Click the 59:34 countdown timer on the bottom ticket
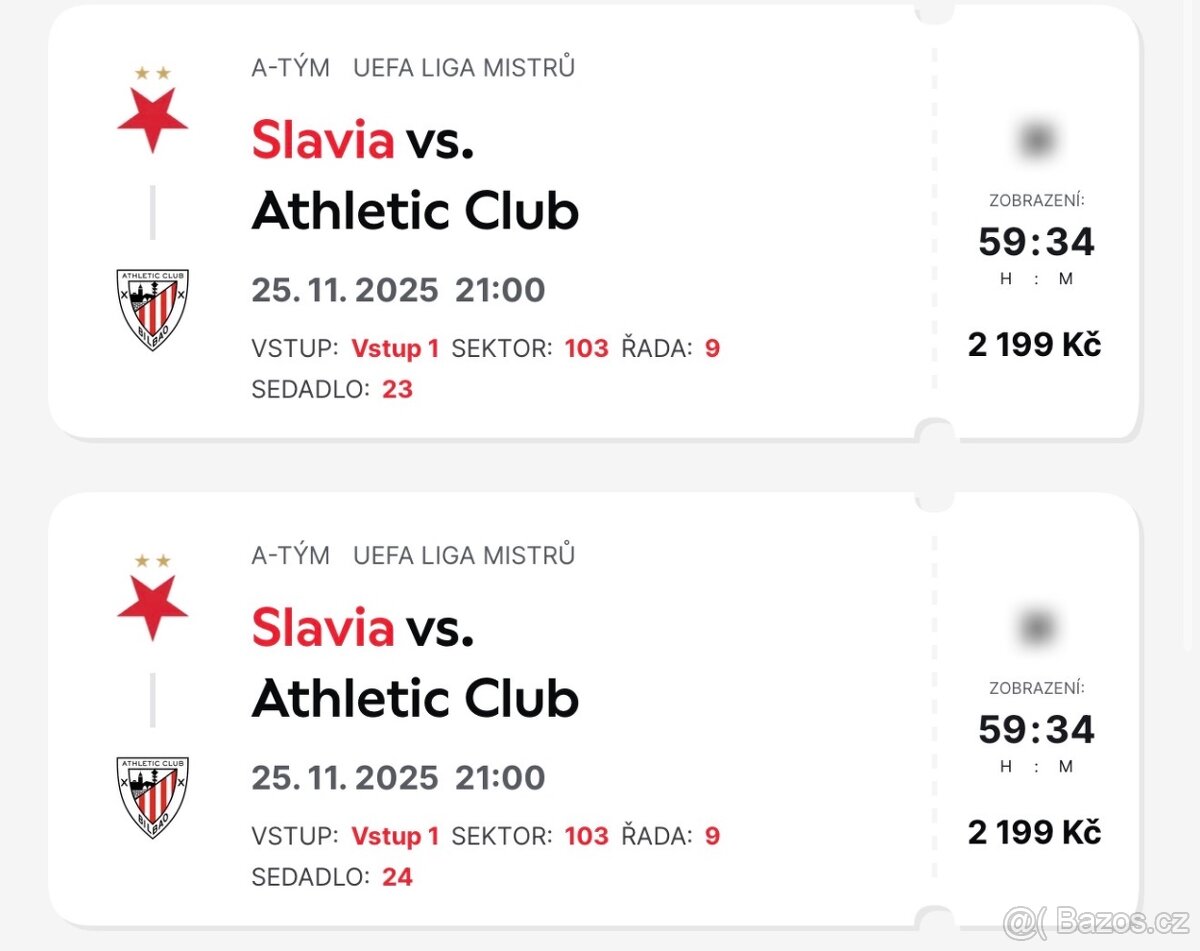1200x951 pixels. click(1035, 730)
